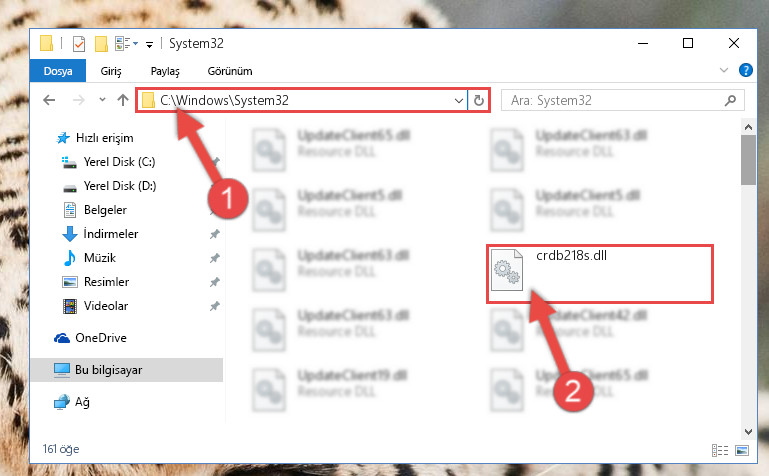Refresh the System32 folder view
Screen dimensions: 769x476
click(x=479, y=100)
